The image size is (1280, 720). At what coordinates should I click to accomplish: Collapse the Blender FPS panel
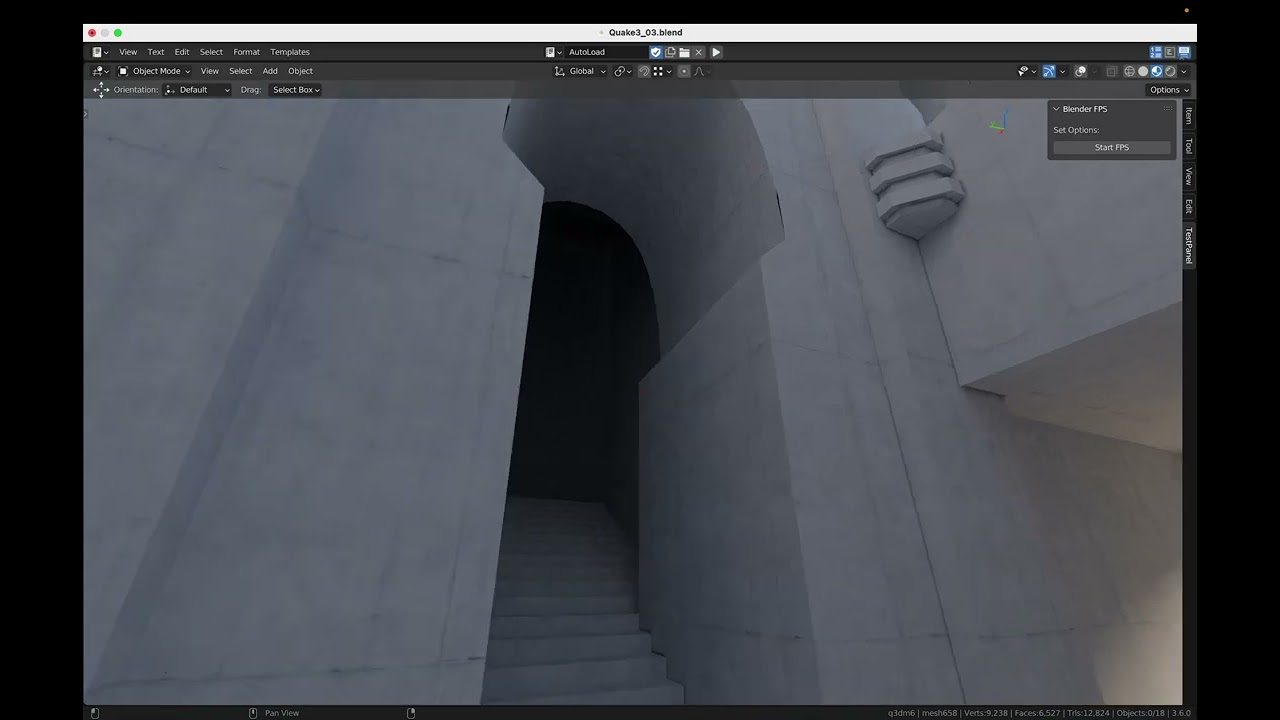click(1056, 109)
